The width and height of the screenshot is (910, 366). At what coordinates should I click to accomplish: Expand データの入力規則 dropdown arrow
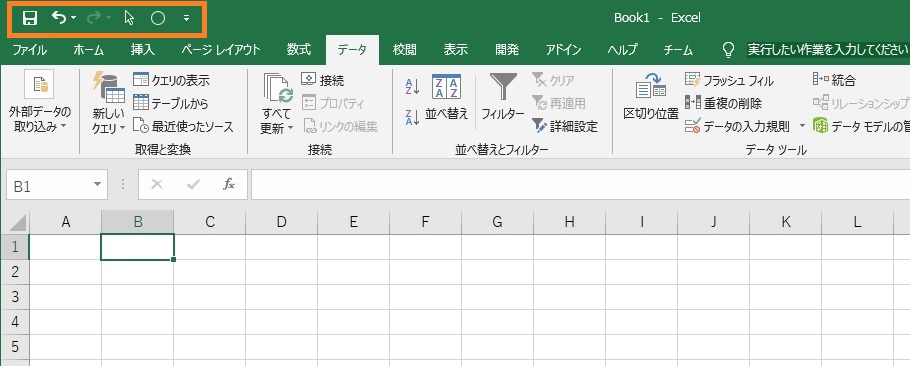[x=802, y=126]
